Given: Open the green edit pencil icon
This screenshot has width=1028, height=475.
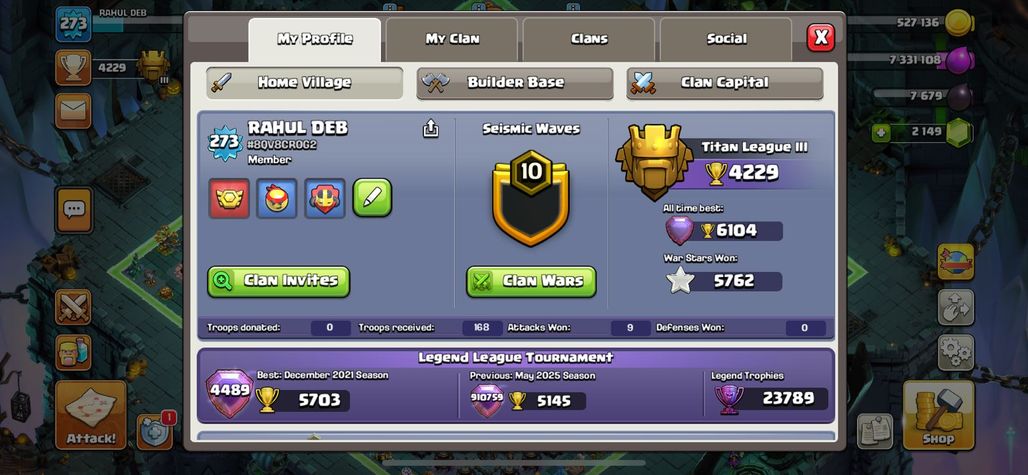Looking at the screenshot, I should click(x=372, y=198).
